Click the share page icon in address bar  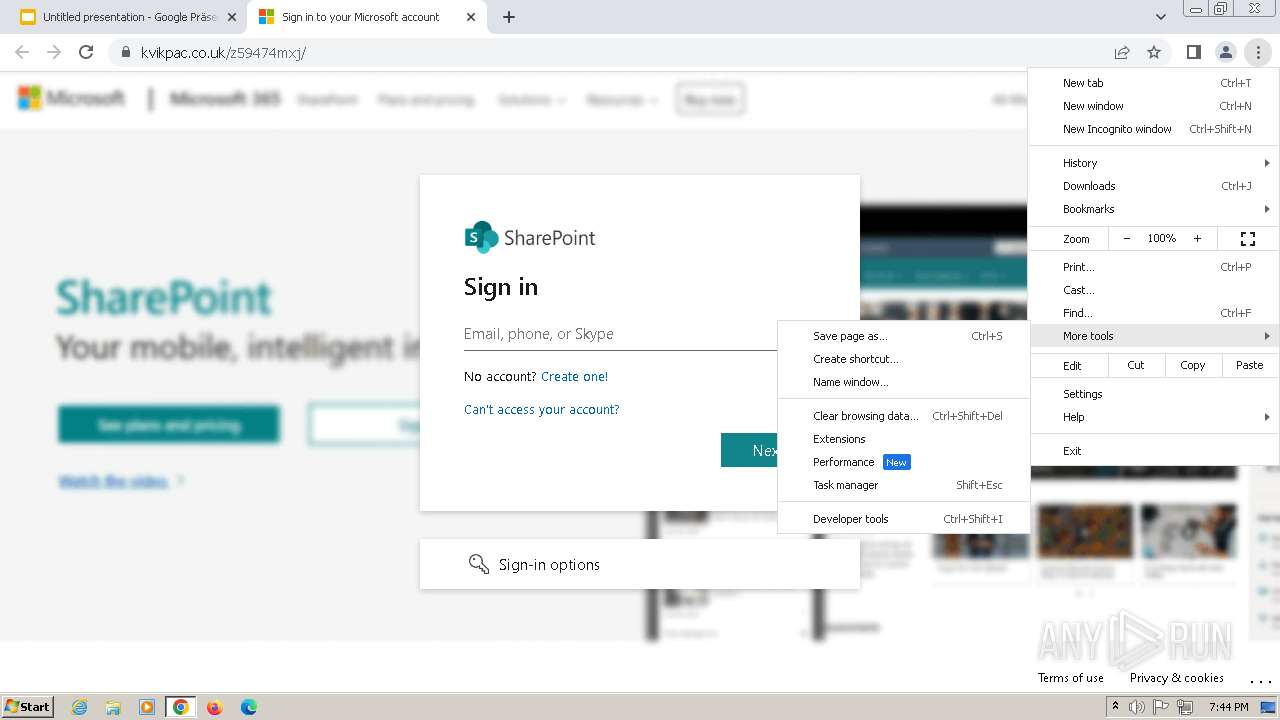pos(1122,52)
